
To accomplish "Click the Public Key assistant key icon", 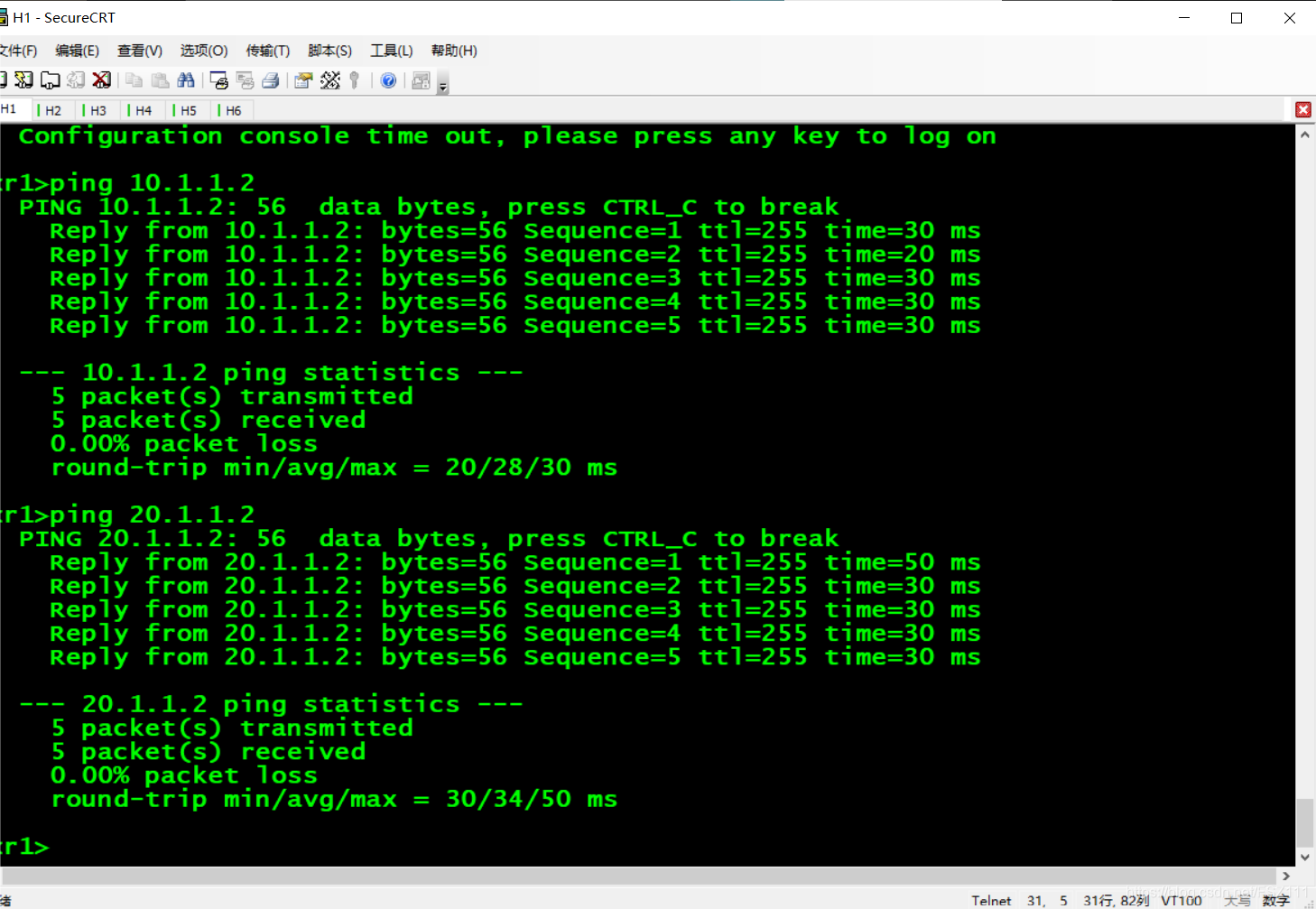I will point(355,80).
